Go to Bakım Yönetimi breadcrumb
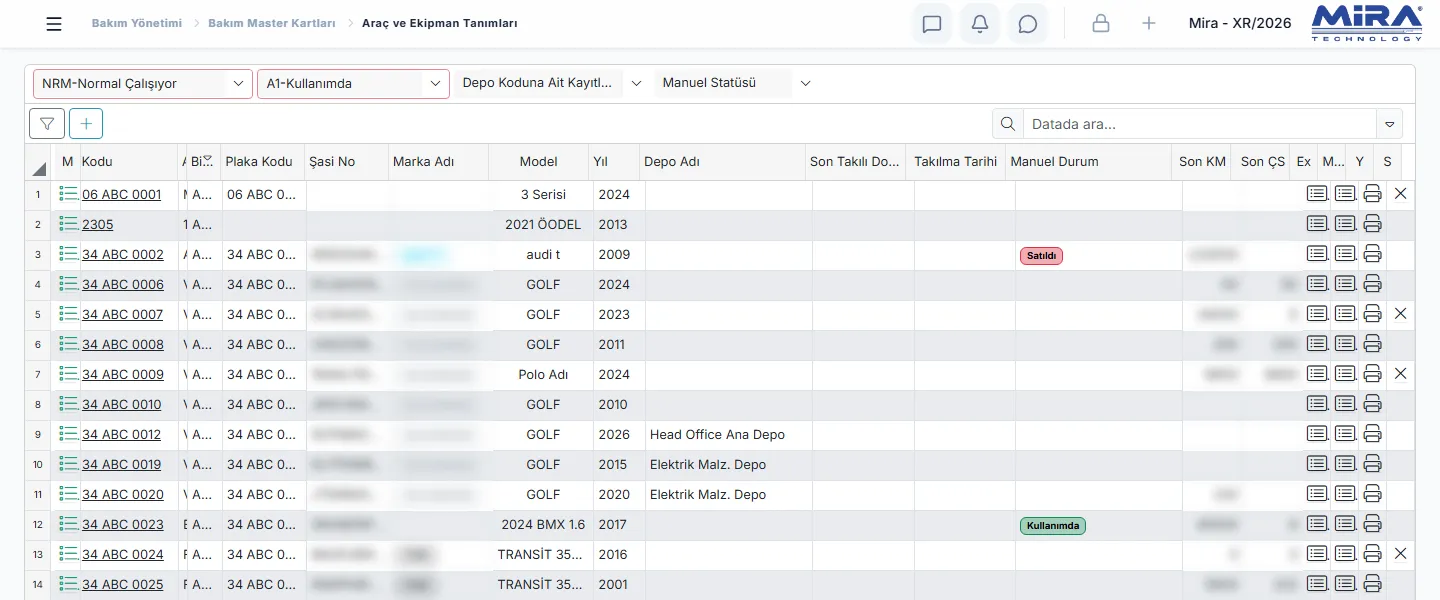 coord(137,23)
